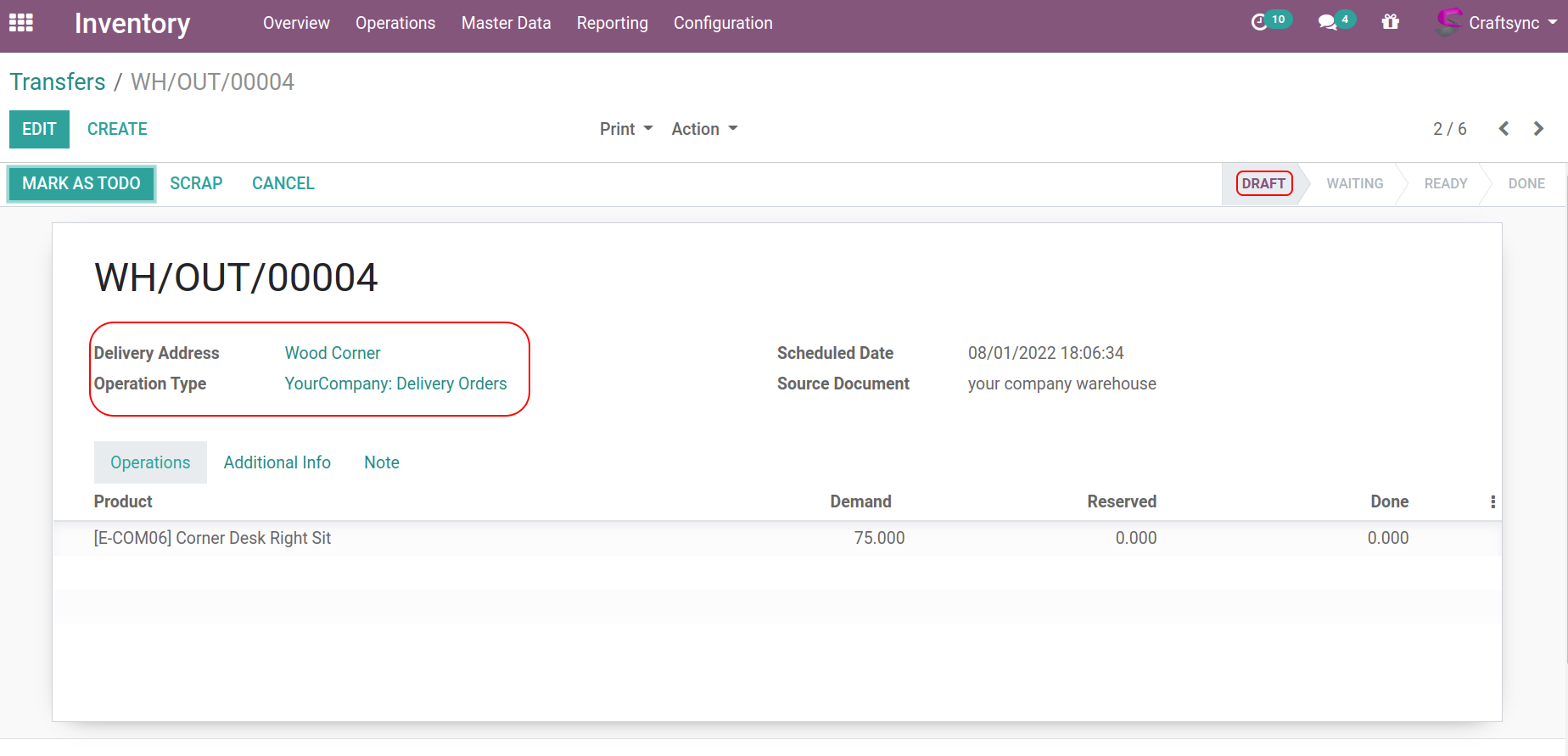Viewport: 1568px width, 756px height.
Task: Click the Mark as Todo button
Action: coord(81,183)
